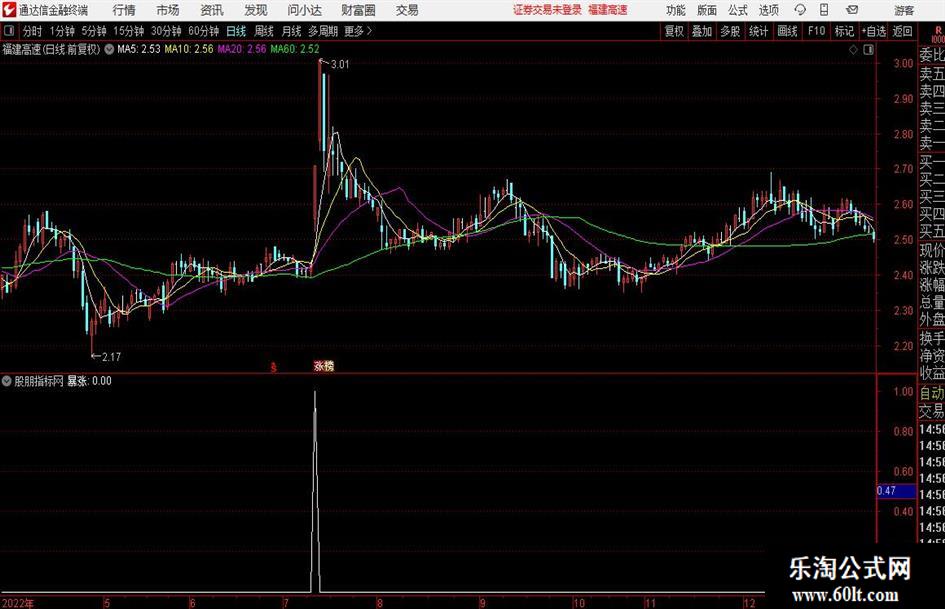
Task: Click the 返回 back button
Action: [x=902, y=31]
